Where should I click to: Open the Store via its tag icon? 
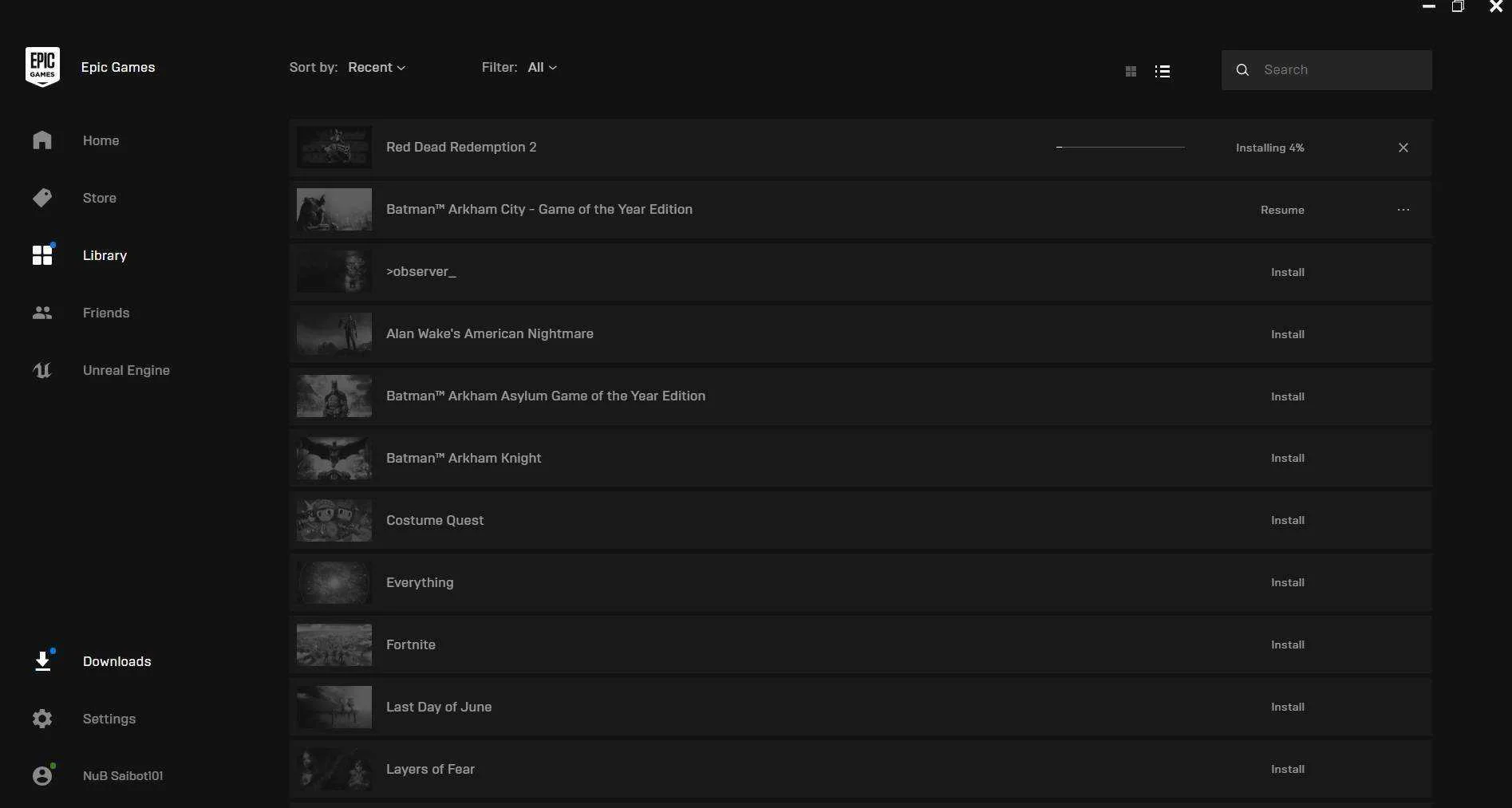tap(42, 198)
